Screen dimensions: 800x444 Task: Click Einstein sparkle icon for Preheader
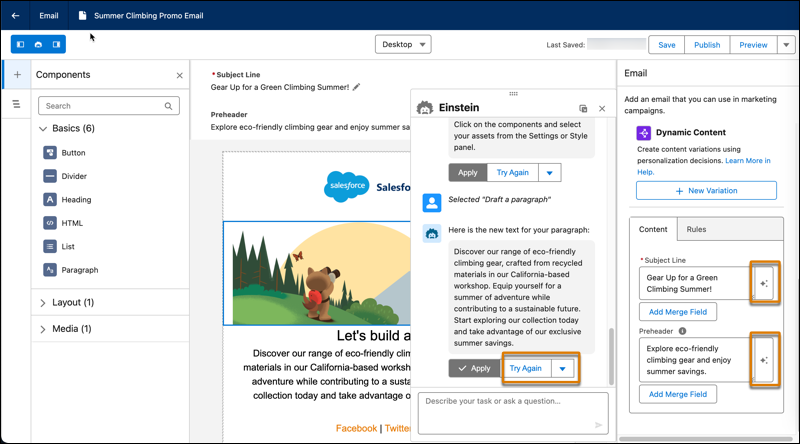(x=764, y=360)
